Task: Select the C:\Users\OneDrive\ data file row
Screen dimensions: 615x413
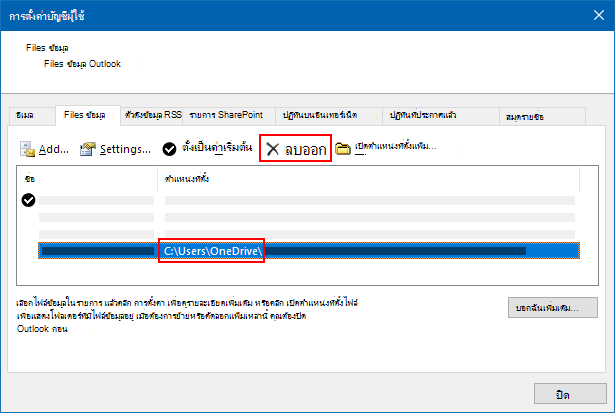Action: (309, 251)
